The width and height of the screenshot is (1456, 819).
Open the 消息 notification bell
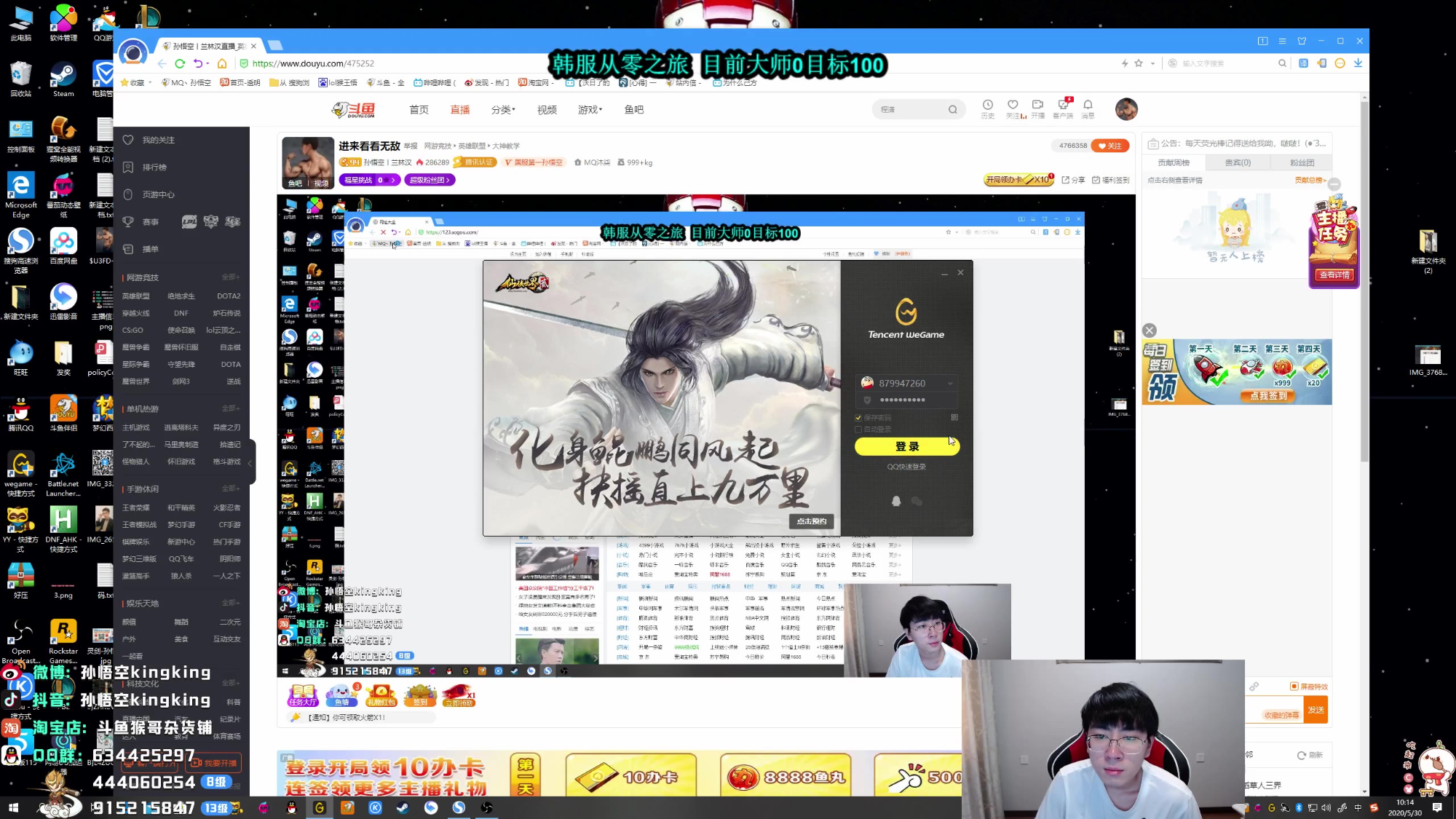coord(1088,106)
